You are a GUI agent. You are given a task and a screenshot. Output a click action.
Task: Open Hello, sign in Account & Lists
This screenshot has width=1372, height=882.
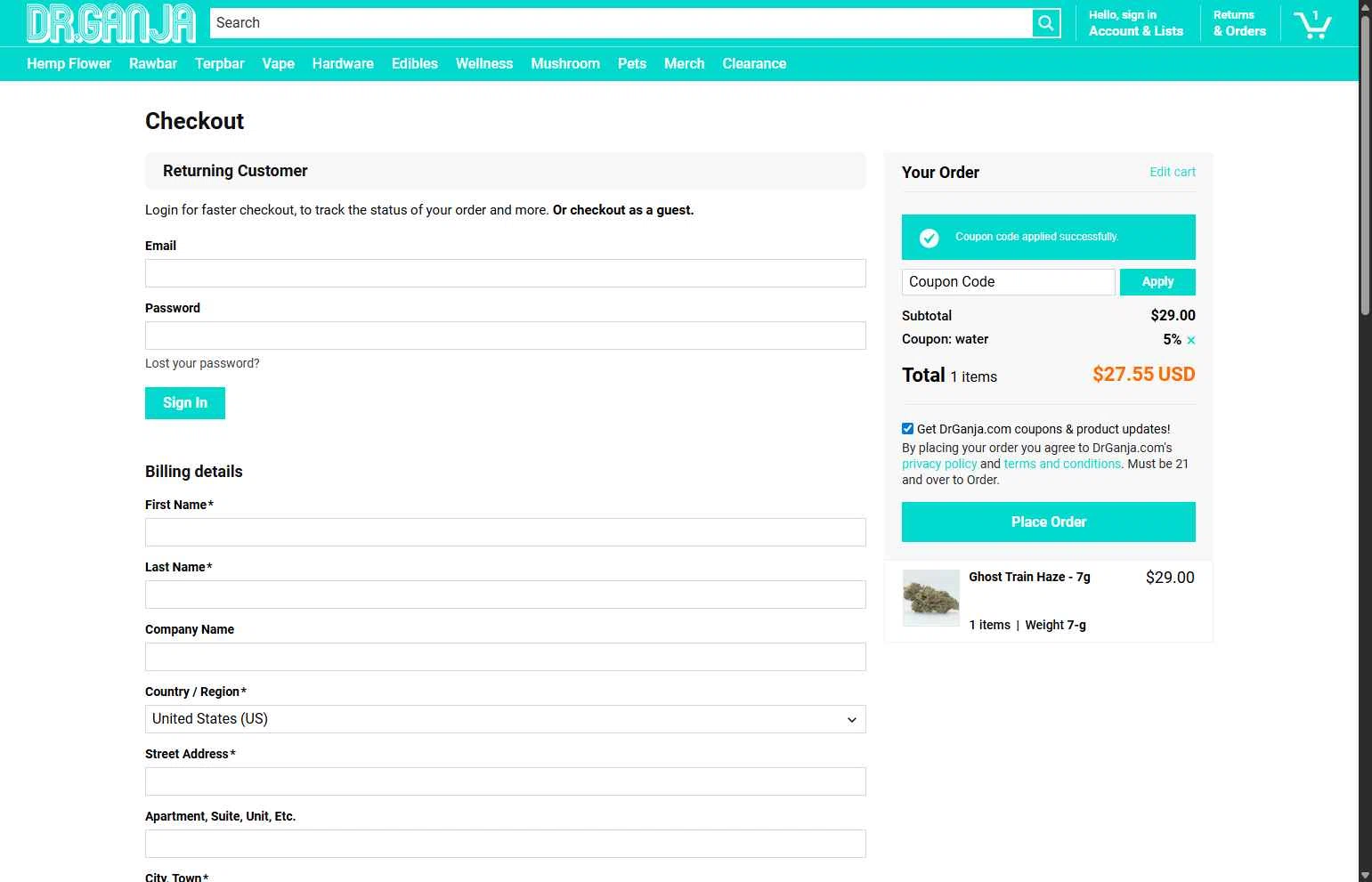click(x=1136, y=23)
